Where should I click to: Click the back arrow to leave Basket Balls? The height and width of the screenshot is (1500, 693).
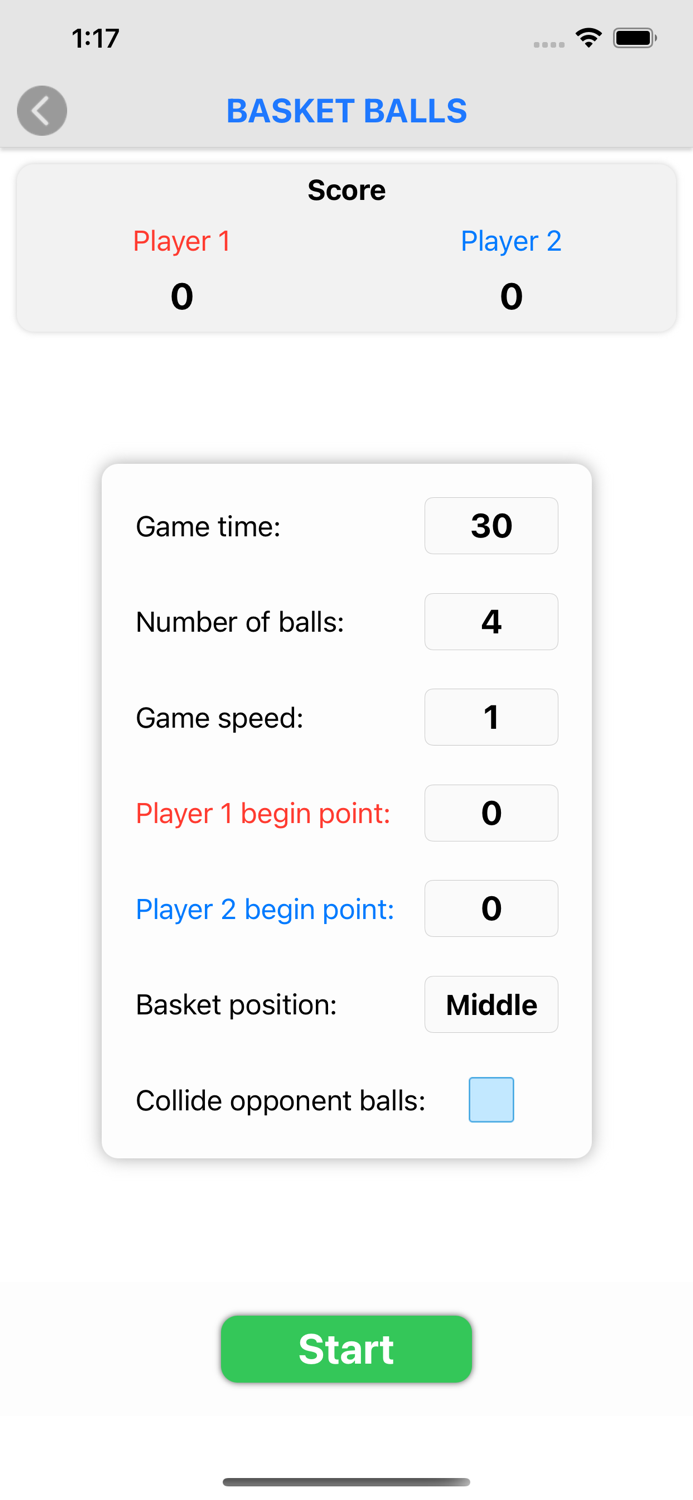[41, 110]
